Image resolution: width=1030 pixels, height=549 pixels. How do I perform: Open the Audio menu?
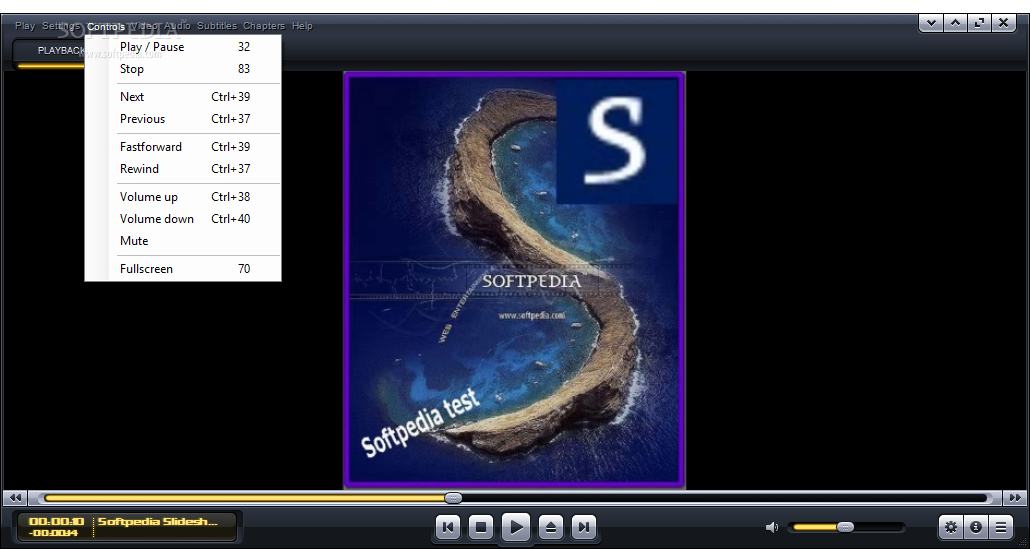pyautogui.click(x=177, y=26)
